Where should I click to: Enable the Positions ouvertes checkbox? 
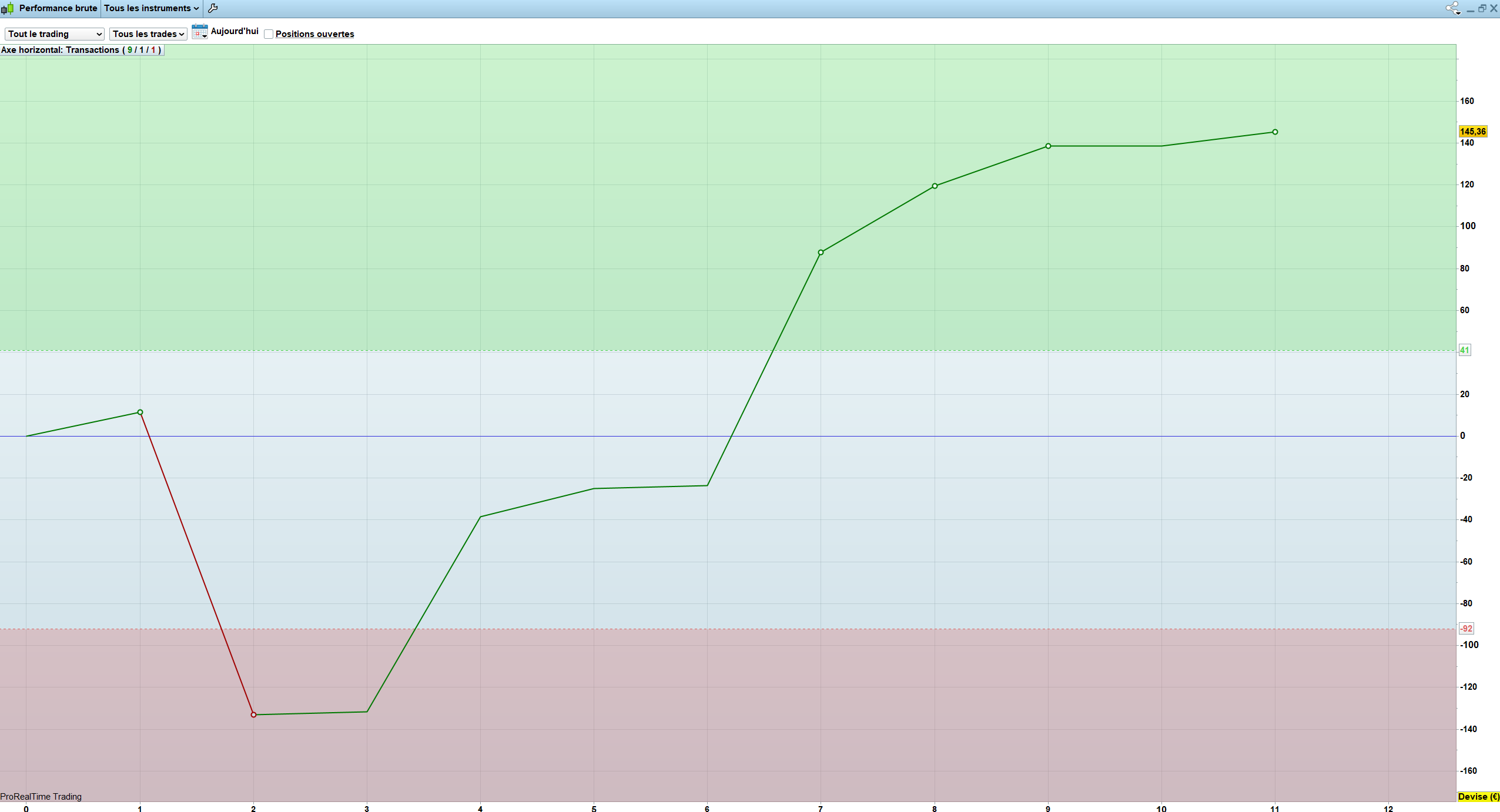coord(269,34)
